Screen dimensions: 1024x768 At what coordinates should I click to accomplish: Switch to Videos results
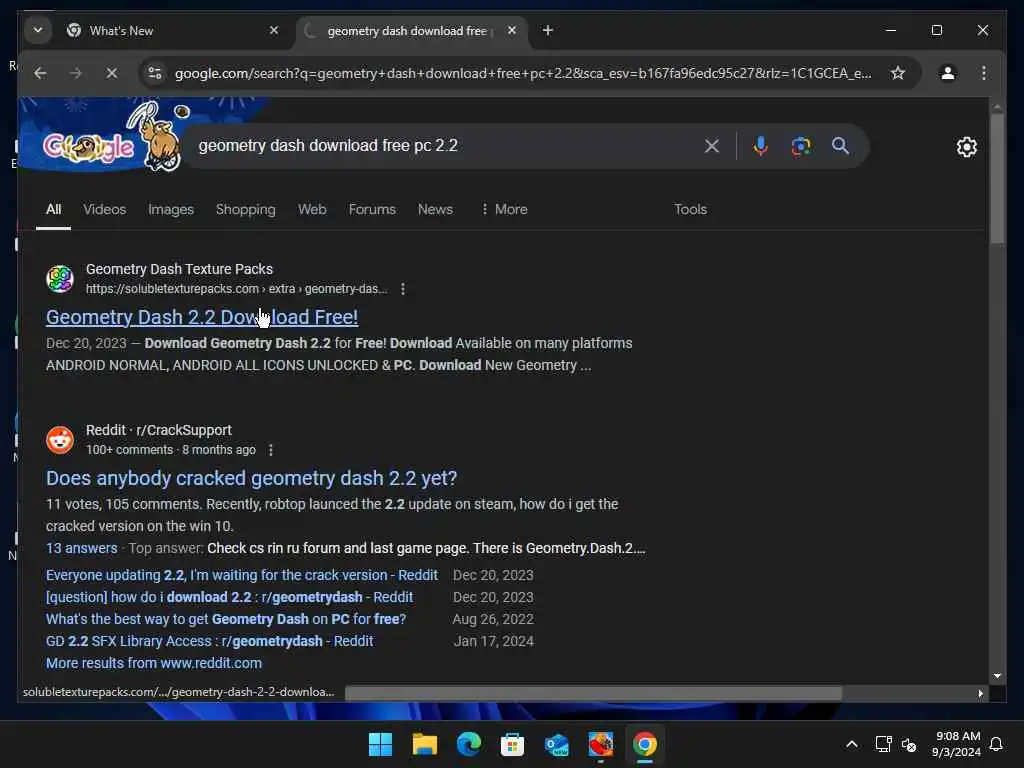click(104, 210)
